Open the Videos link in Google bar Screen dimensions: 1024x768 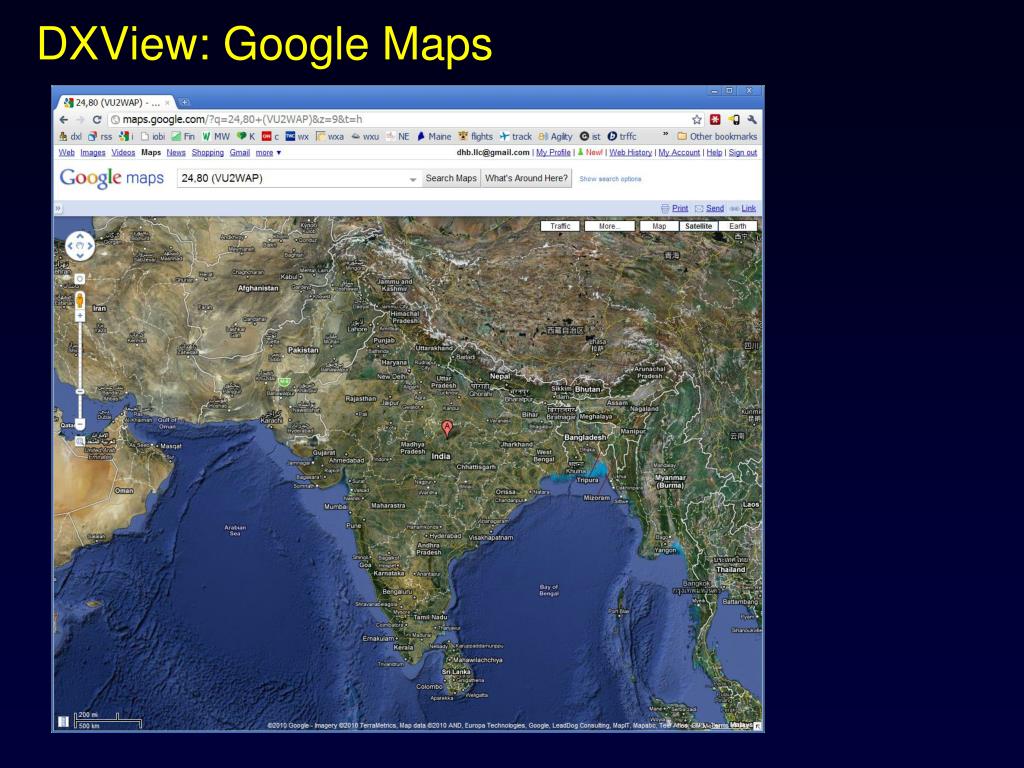123,153
